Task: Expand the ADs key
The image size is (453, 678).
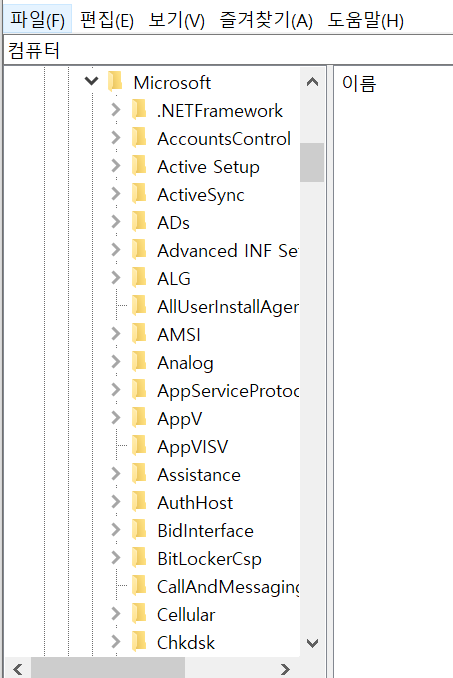Action: click(x=115, y=222)
